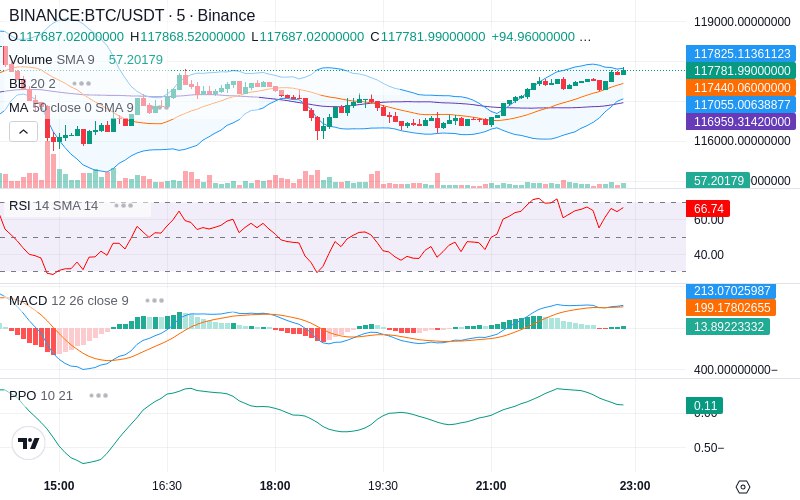Open more options for BB 20 2 indicator
The image size is (800, 500).
point(82,84)
